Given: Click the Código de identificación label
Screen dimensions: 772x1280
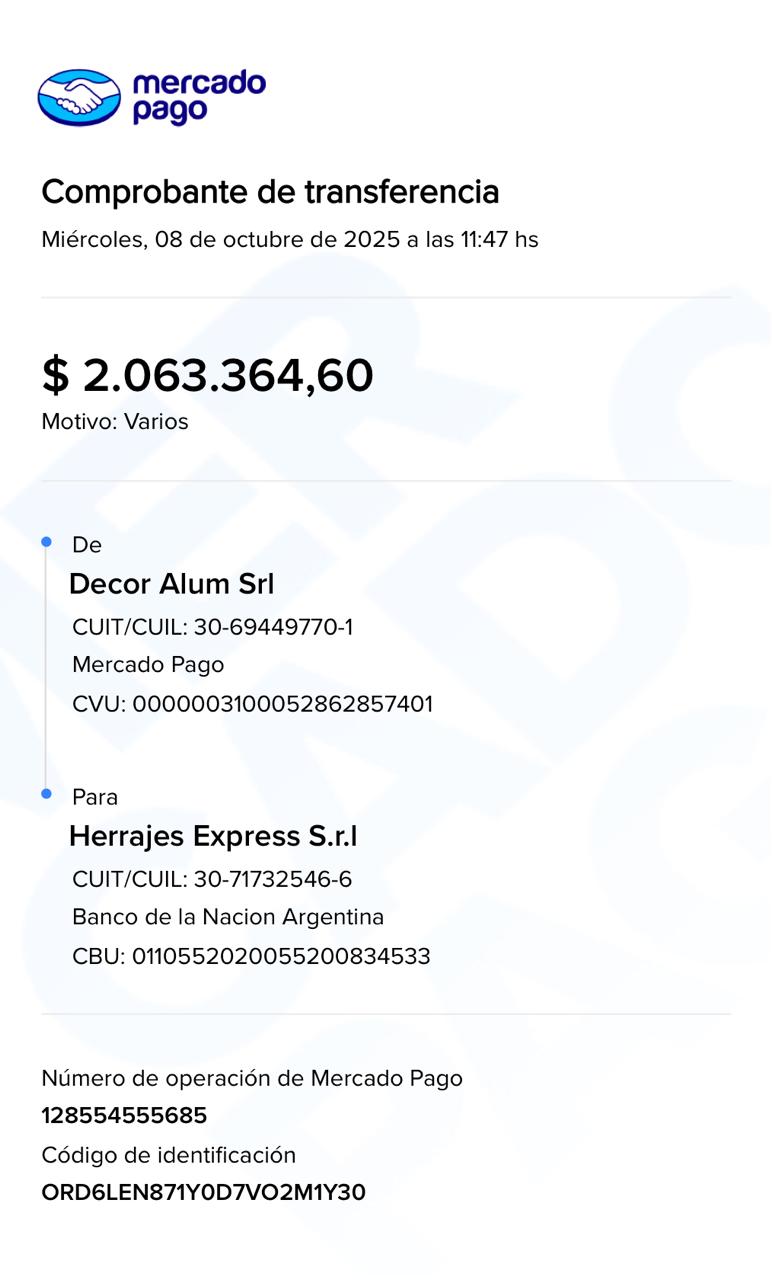Looking at the screenshot, I should (x=169, y=1155).
